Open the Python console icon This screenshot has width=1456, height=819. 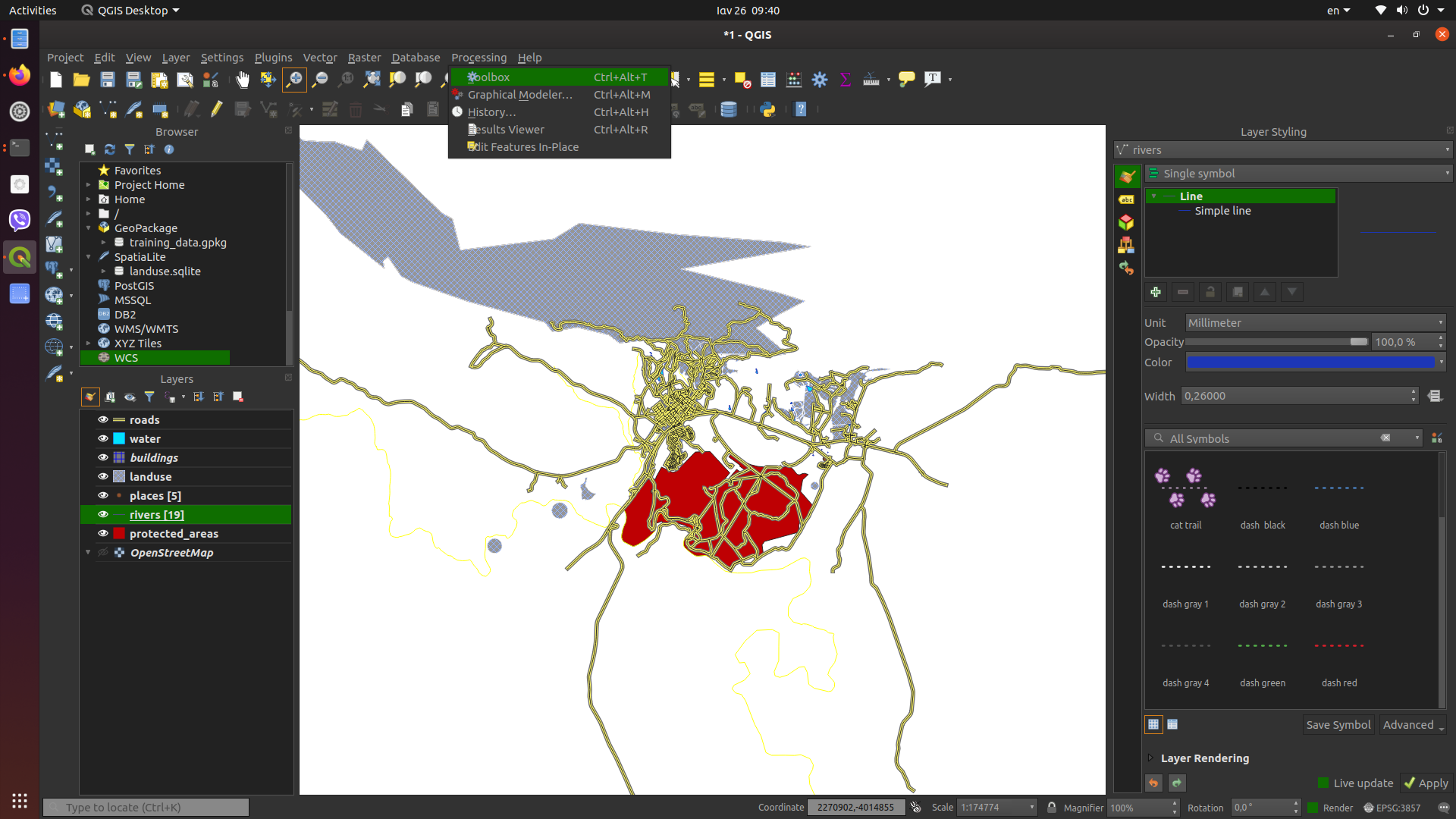coord(767,109)
